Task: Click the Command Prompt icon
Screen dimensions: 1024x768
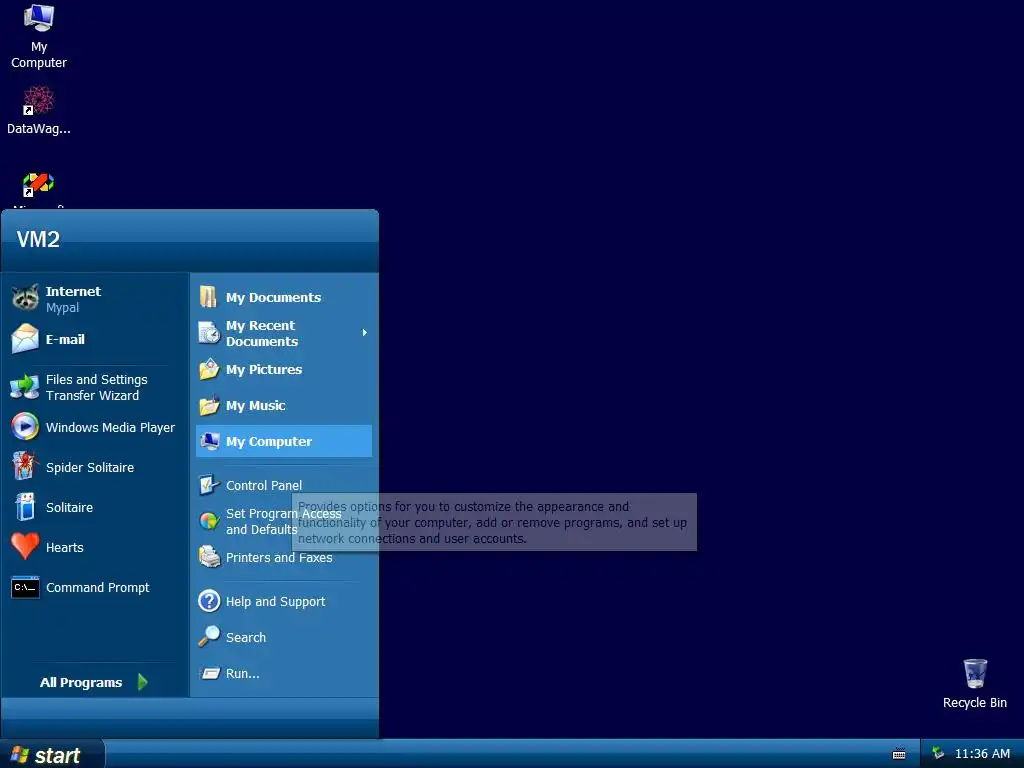Action: click(25, 587)
